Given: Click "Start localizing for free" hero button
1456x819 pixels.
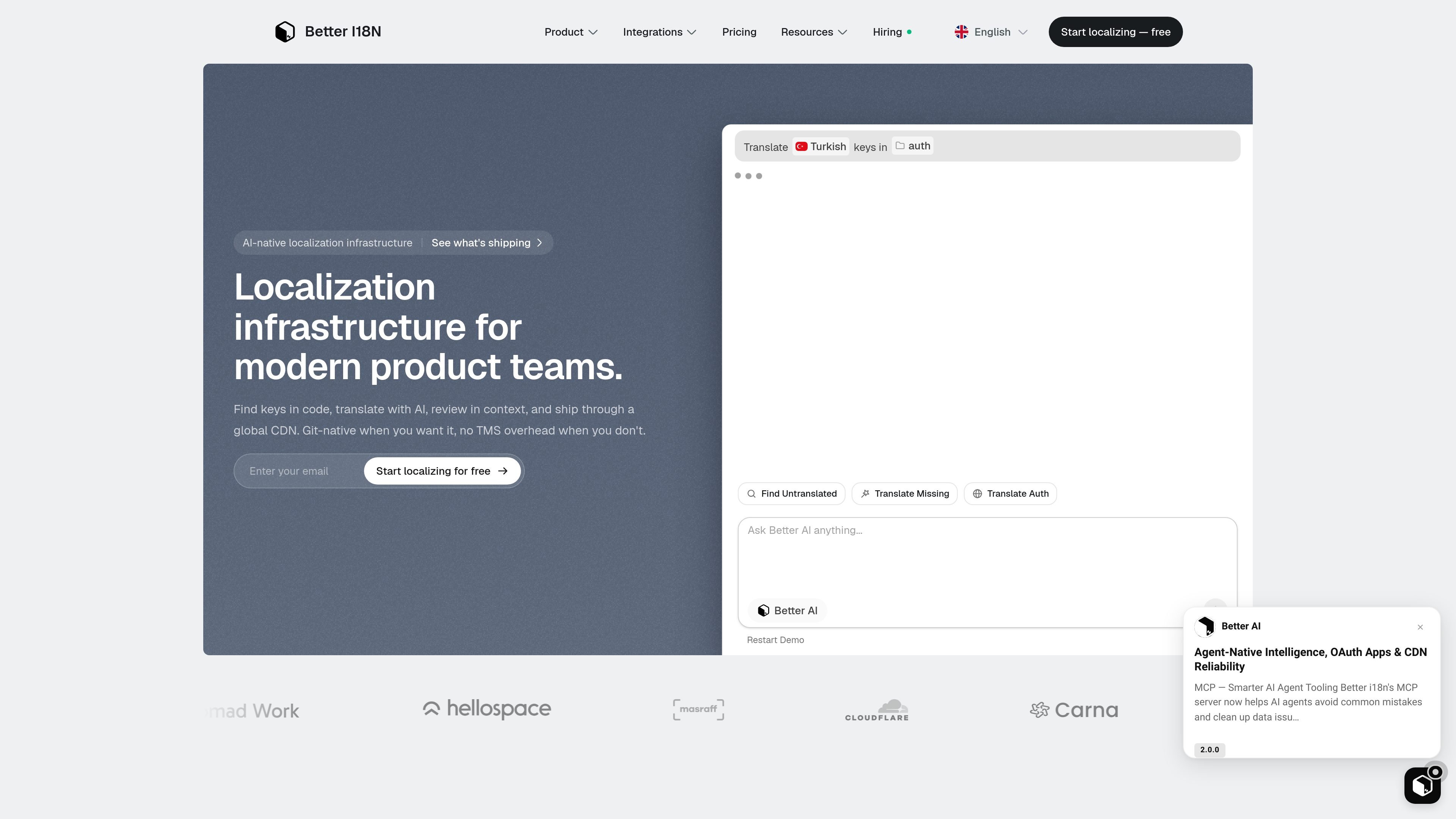Looking at the screenshot, I should click(442, 471).
